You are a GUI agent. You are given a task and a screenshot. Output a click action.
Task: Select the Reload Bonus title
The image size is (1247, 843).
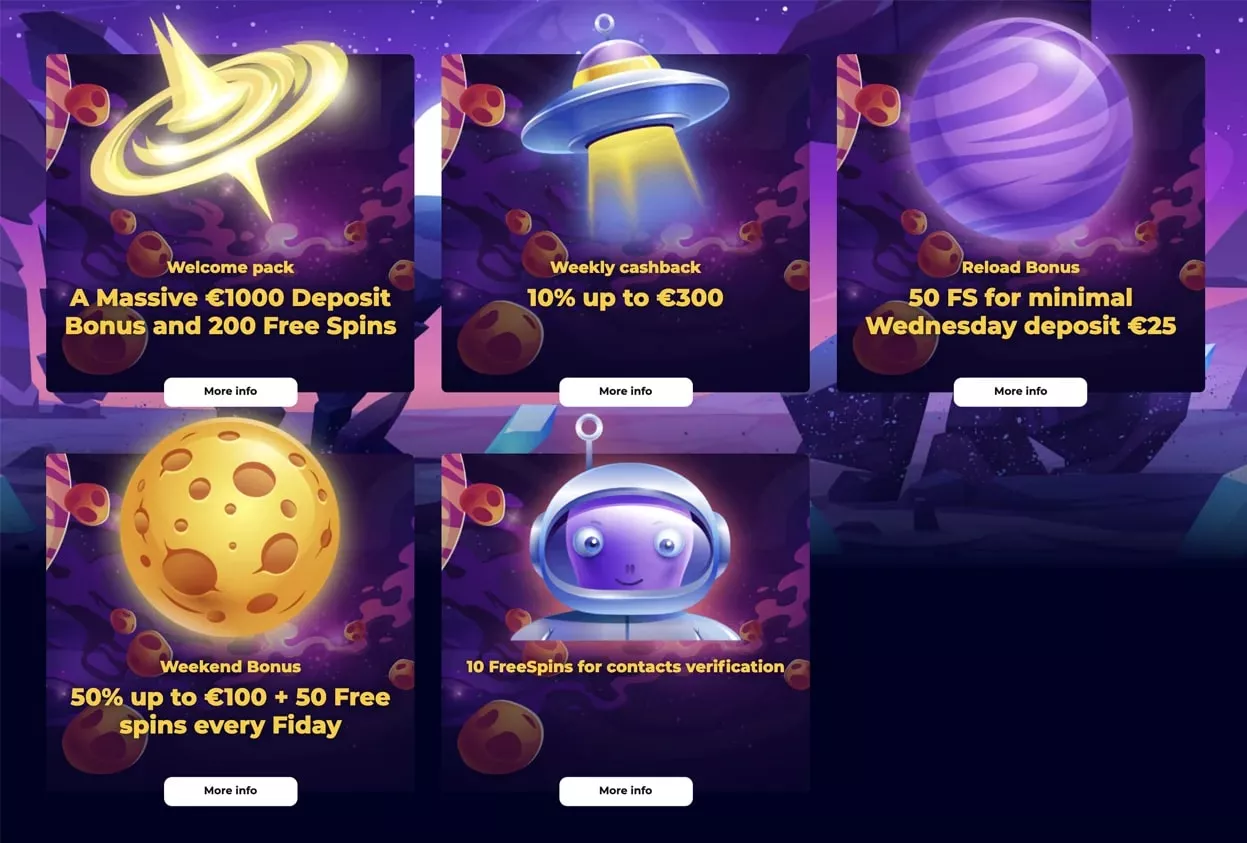[1020, 267]
